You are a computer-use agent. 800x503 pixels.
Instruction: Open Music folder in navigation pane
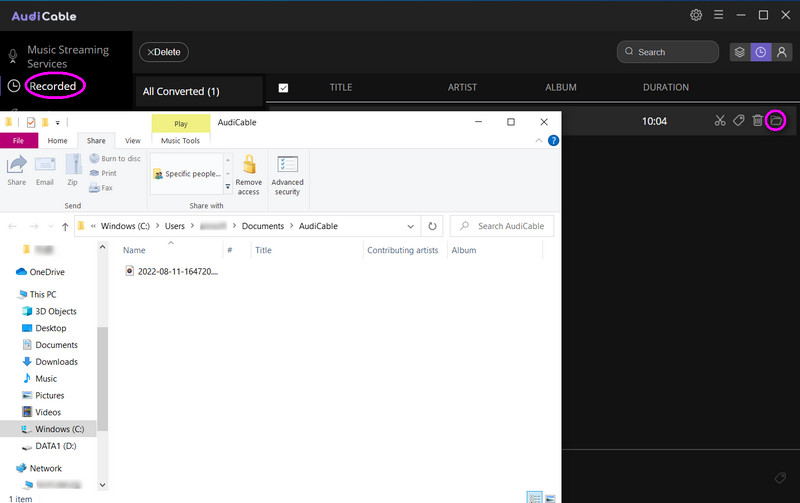pos(40,379)
